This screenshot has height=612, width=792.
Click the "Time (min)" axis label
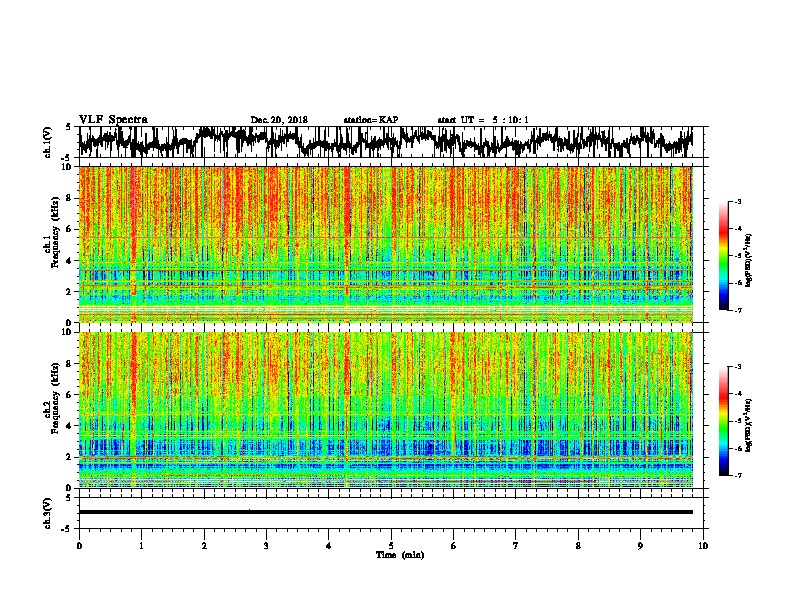pyautogui.click(x=400, y=555)
